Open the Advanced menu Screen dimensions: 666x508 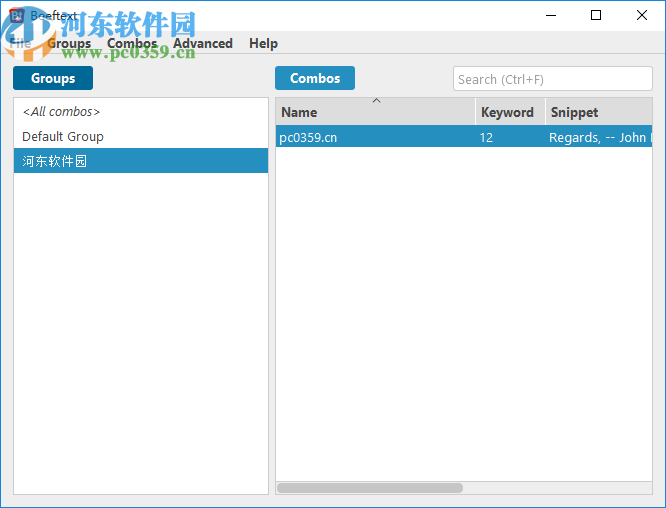click(203, 43)
